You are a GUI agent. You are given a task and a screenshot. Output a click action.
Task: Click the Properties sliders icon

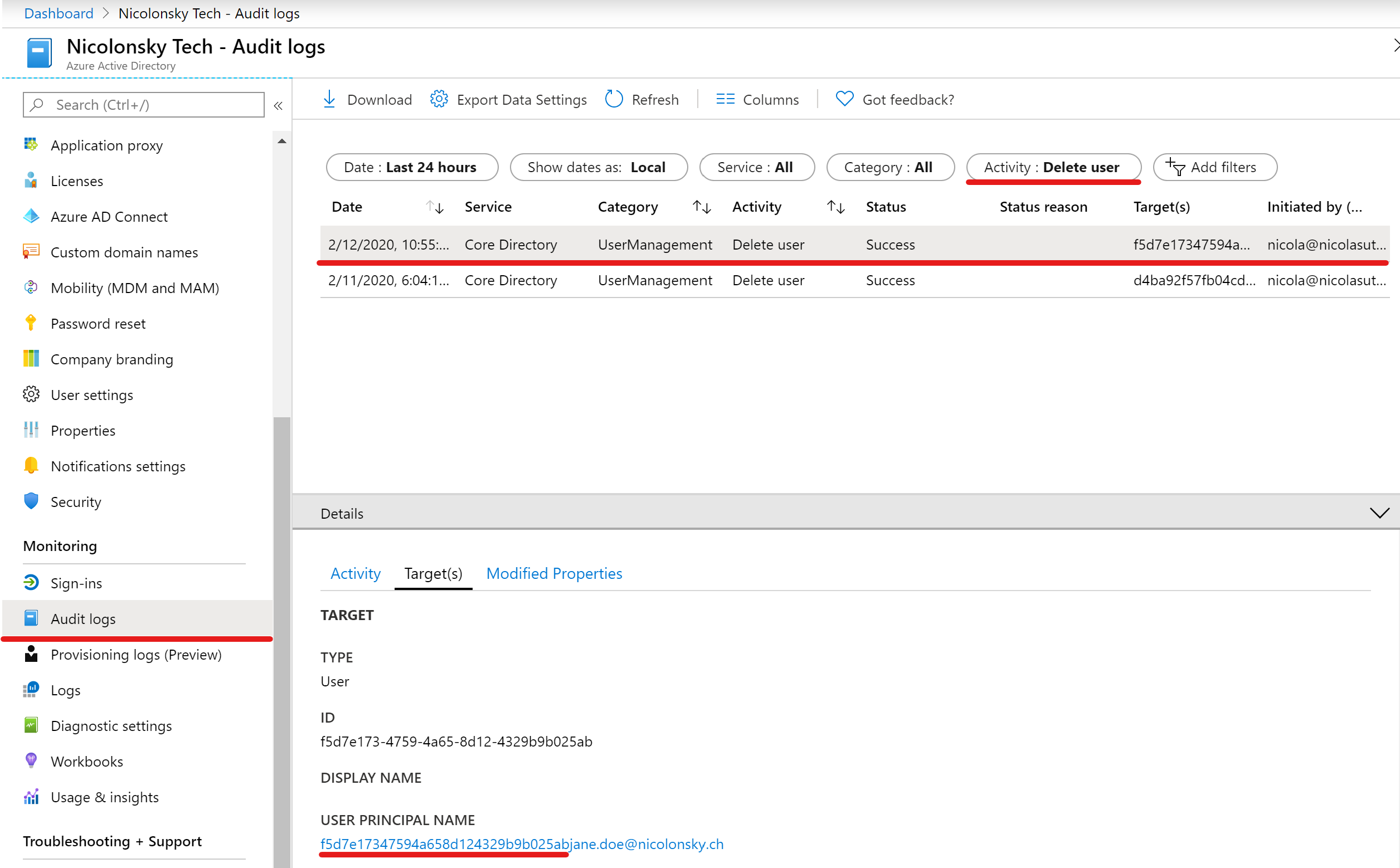click(31, 430)
